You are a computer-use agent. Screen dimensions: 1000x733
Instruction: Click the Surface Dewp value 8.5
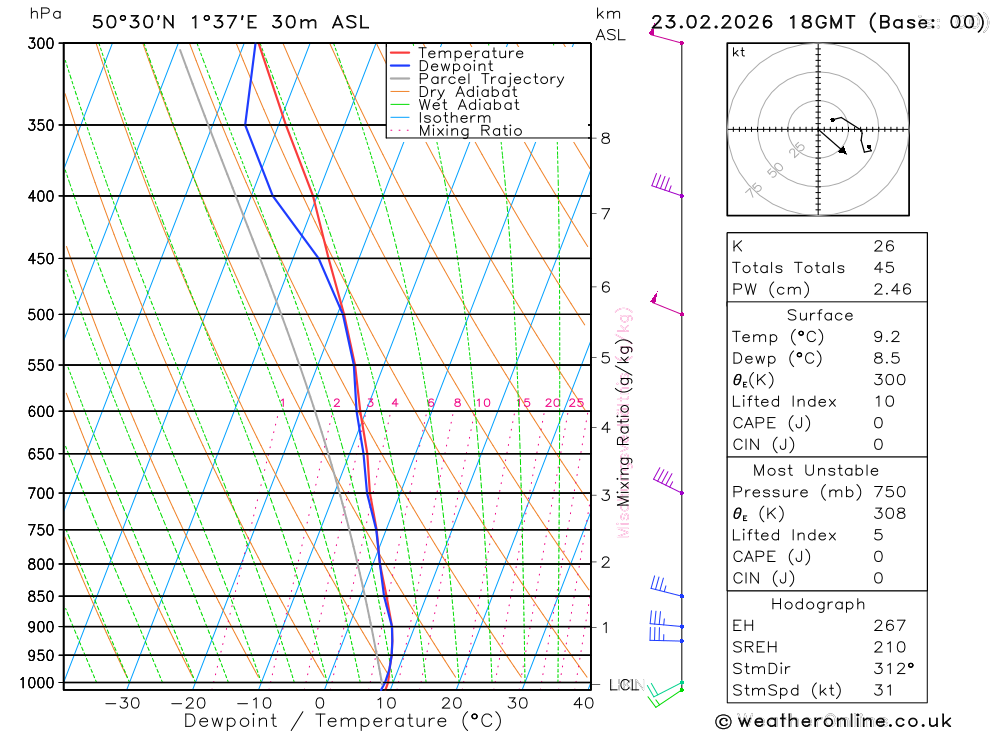click(x=886, y=359)
